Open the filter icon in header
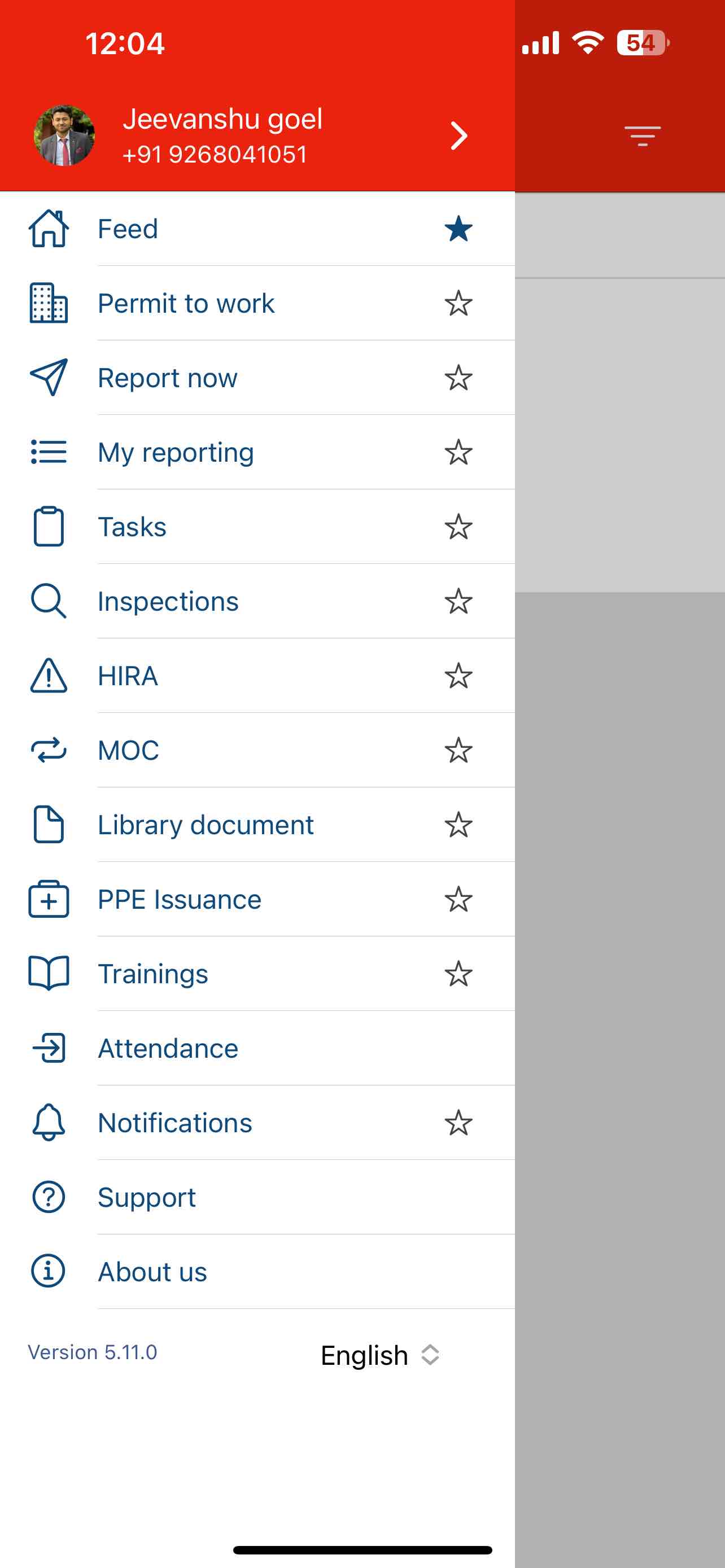 (642, 135)
